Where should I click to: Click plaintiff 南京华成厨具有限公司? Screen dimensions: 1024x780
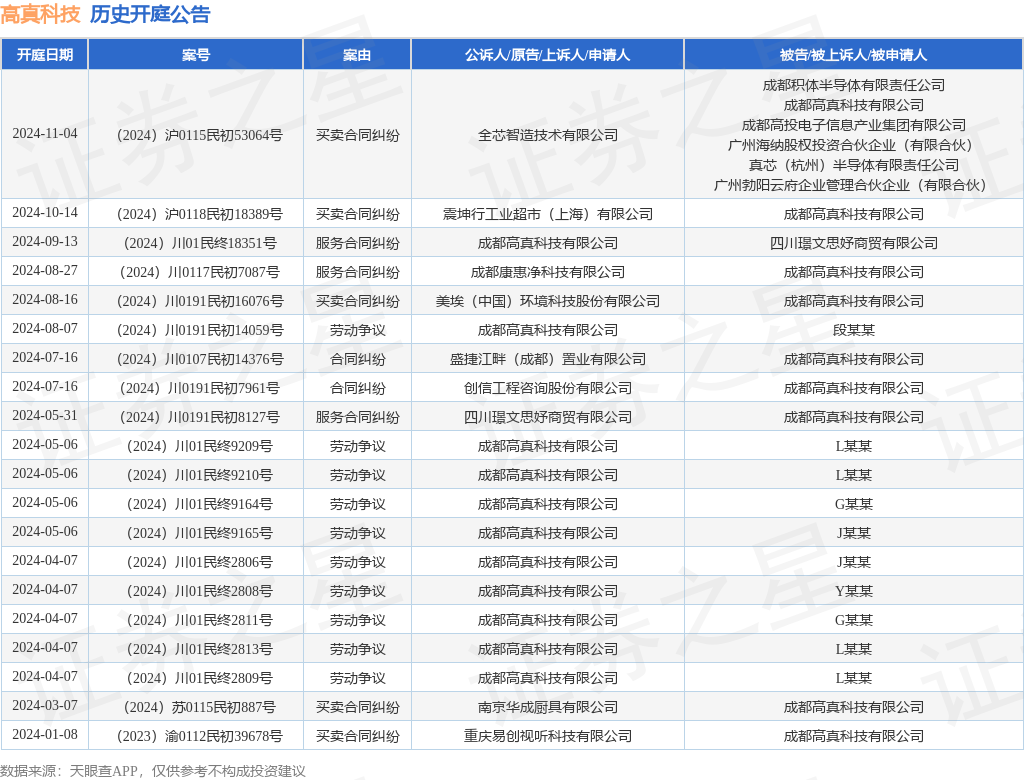click(x=548, y=707)
